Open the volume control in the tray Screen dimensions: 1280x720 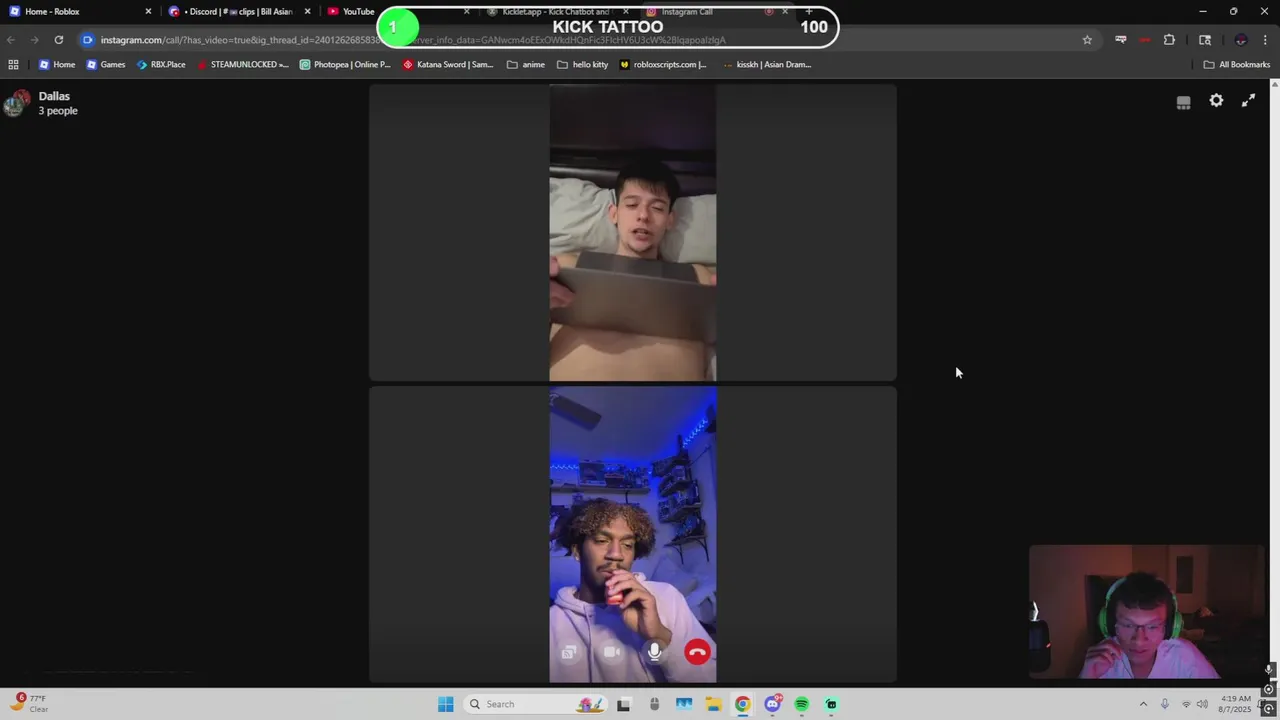click(1202, 704)
